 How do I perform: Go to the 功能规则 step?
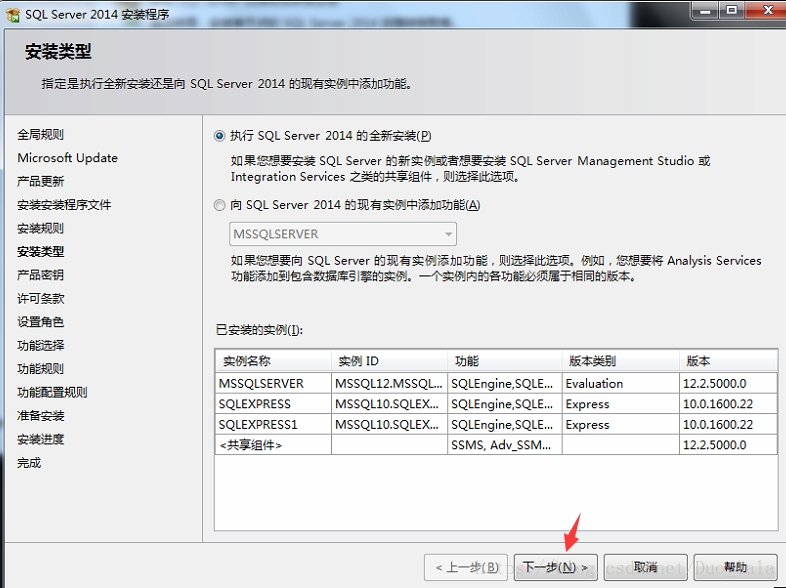[x=41, y=369]
